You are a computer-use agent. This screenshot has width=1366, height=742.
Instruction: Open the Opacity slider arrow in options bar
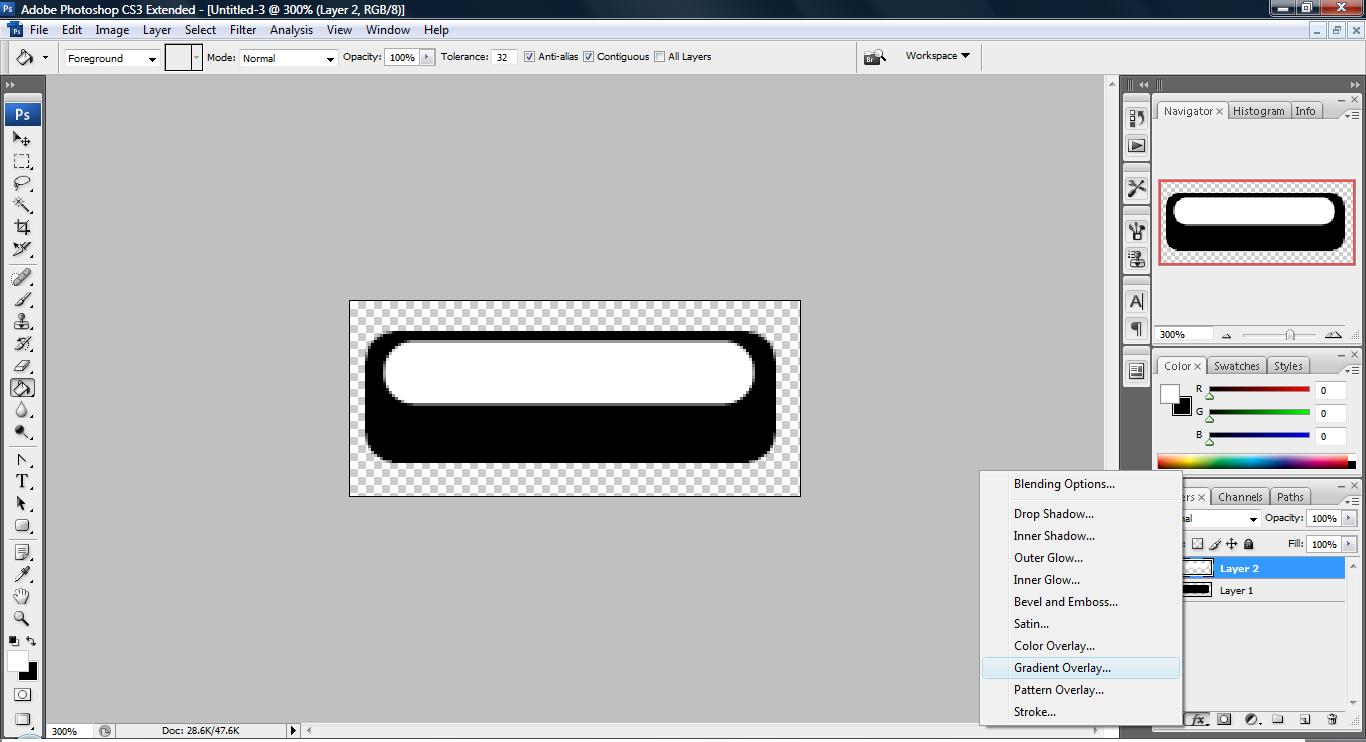(x=428, y=57)
